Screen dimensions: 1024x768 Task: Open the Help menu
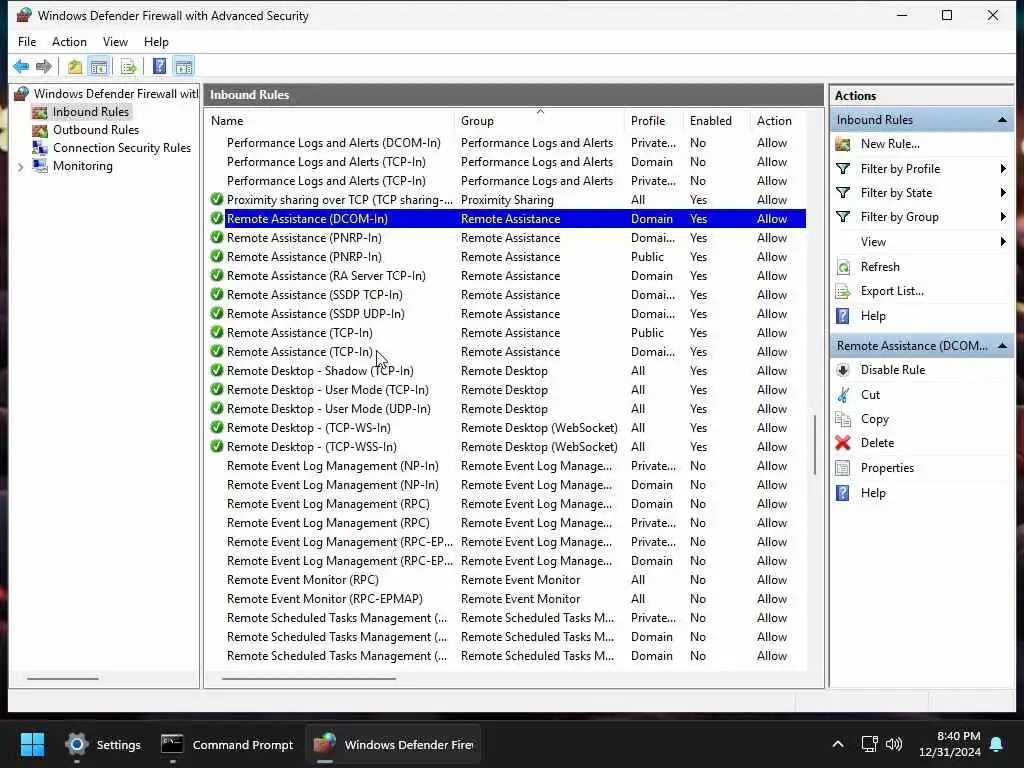pos(156,42)
